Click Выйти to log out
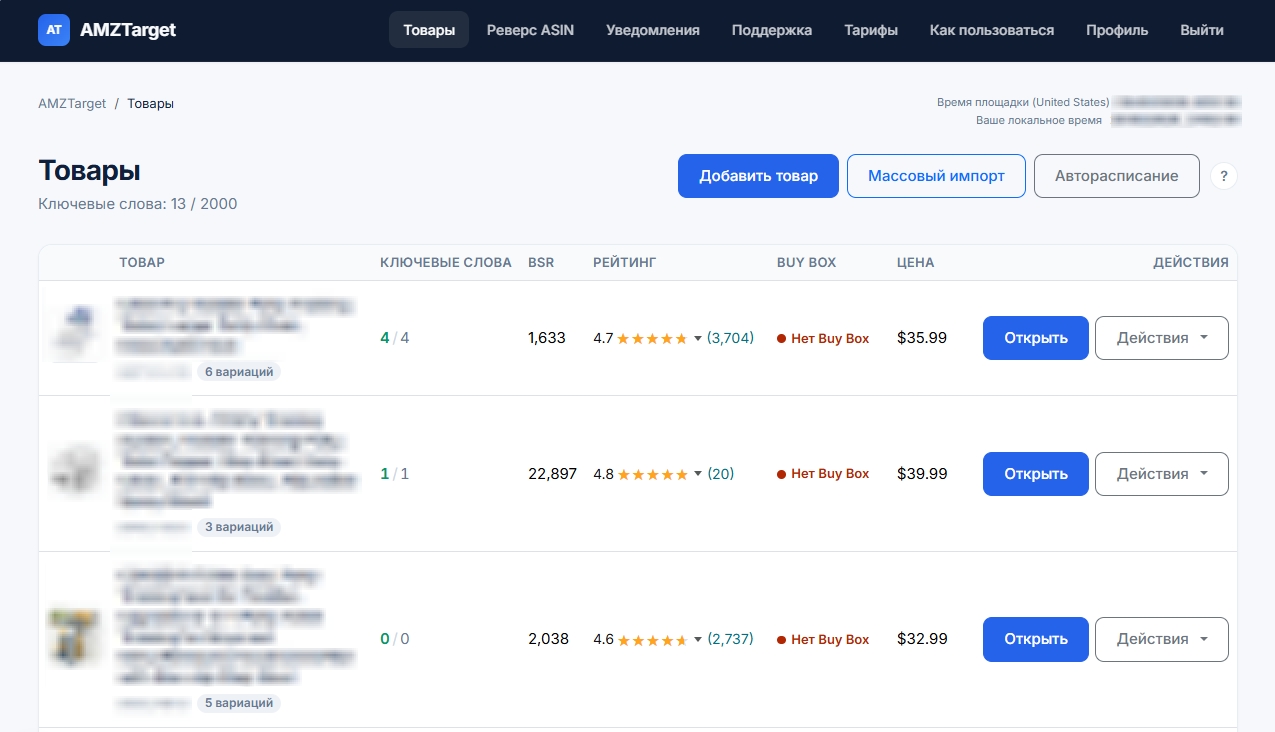Image resolution: width=1275 pixels, height=732 pixels. 1202,30
